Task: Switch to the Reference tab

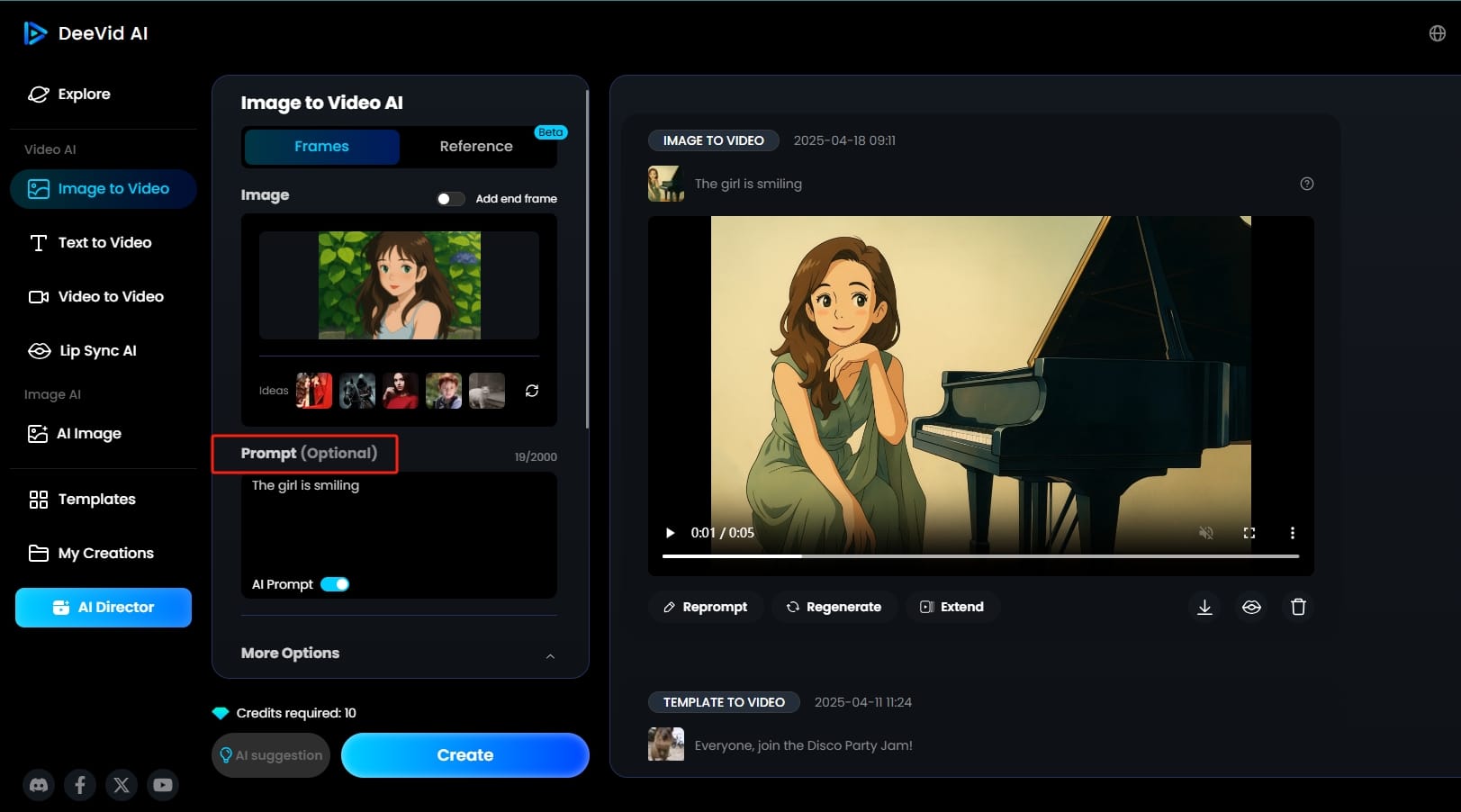Action: point(476,147)
